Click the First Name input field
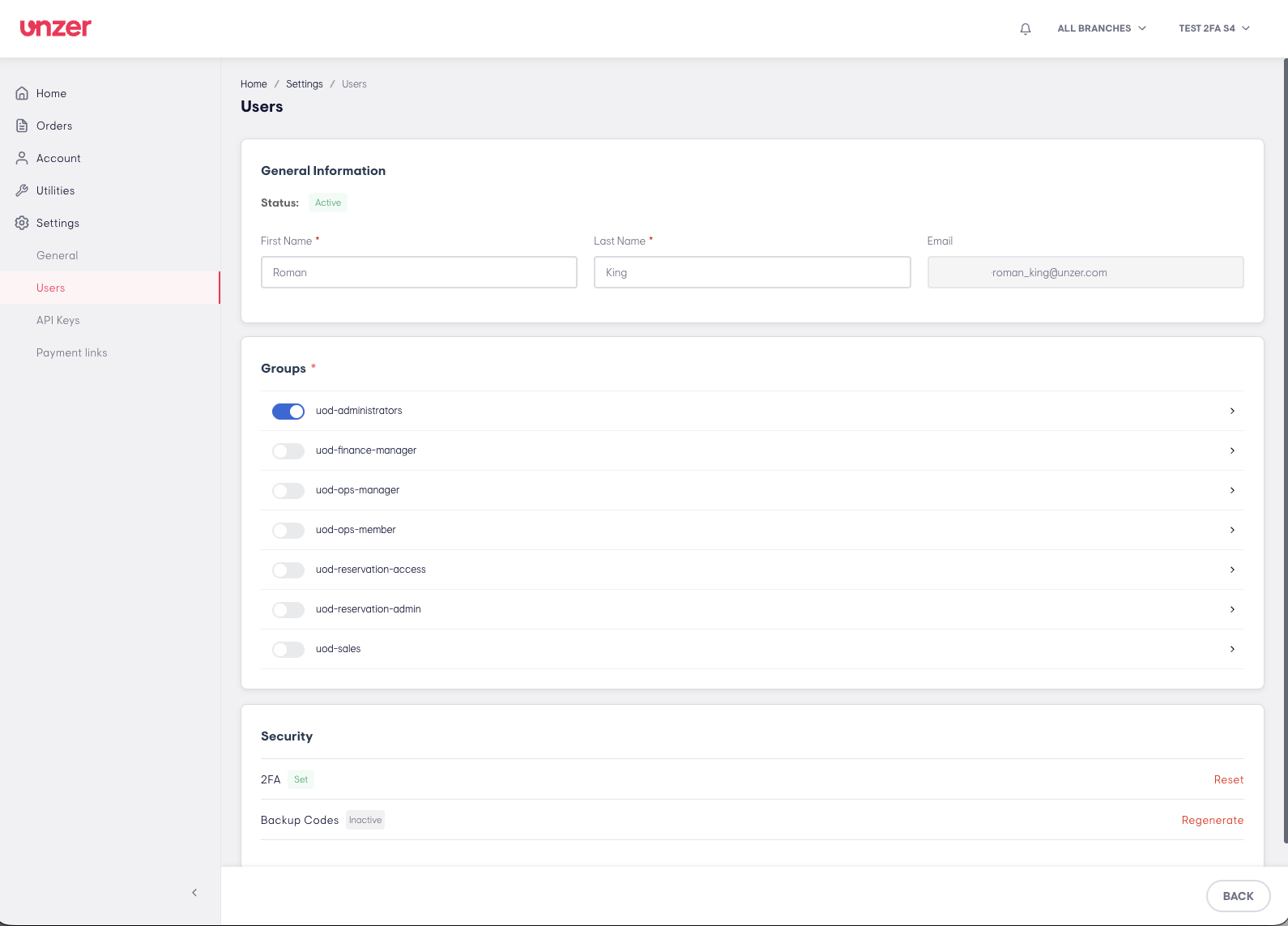This screenshot has height=926, width=1288. (x=419, y=272)
